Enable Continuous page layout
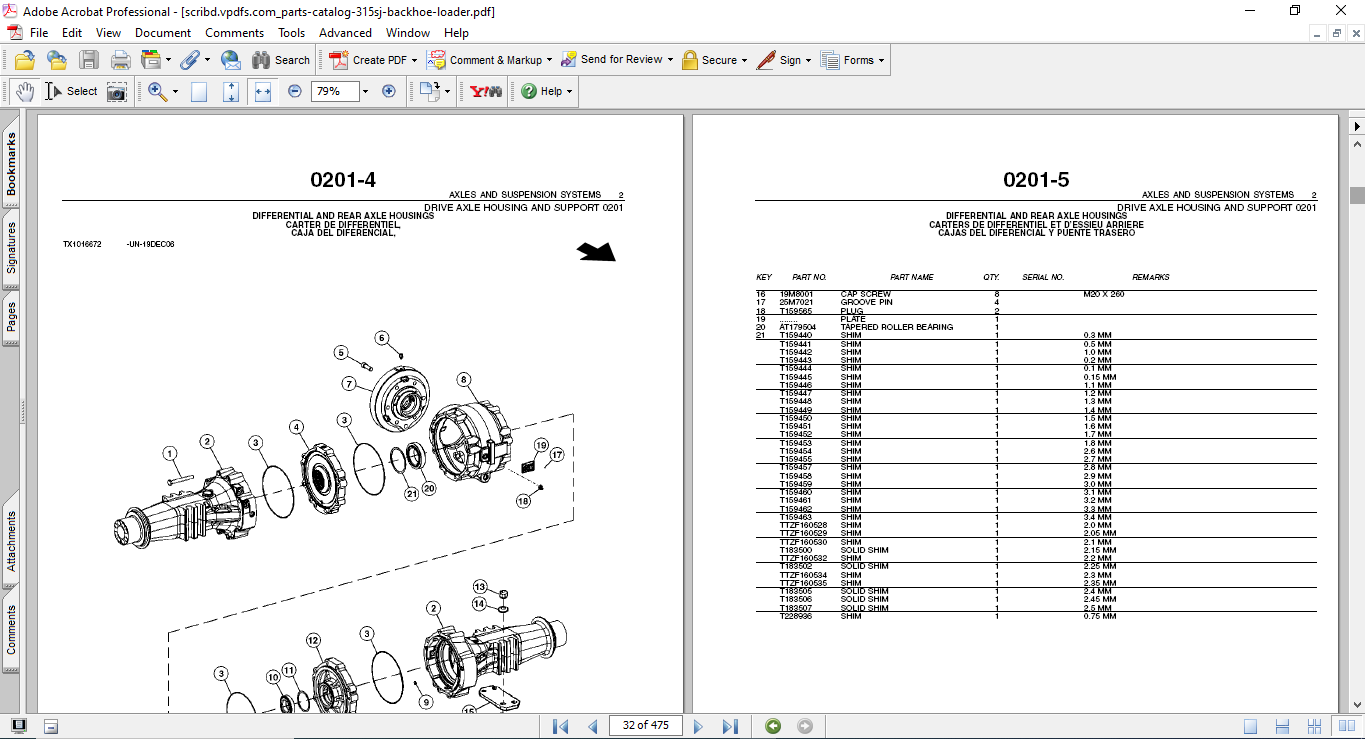The width and height of the screenshot is (1365, 739). (1283, 725)
